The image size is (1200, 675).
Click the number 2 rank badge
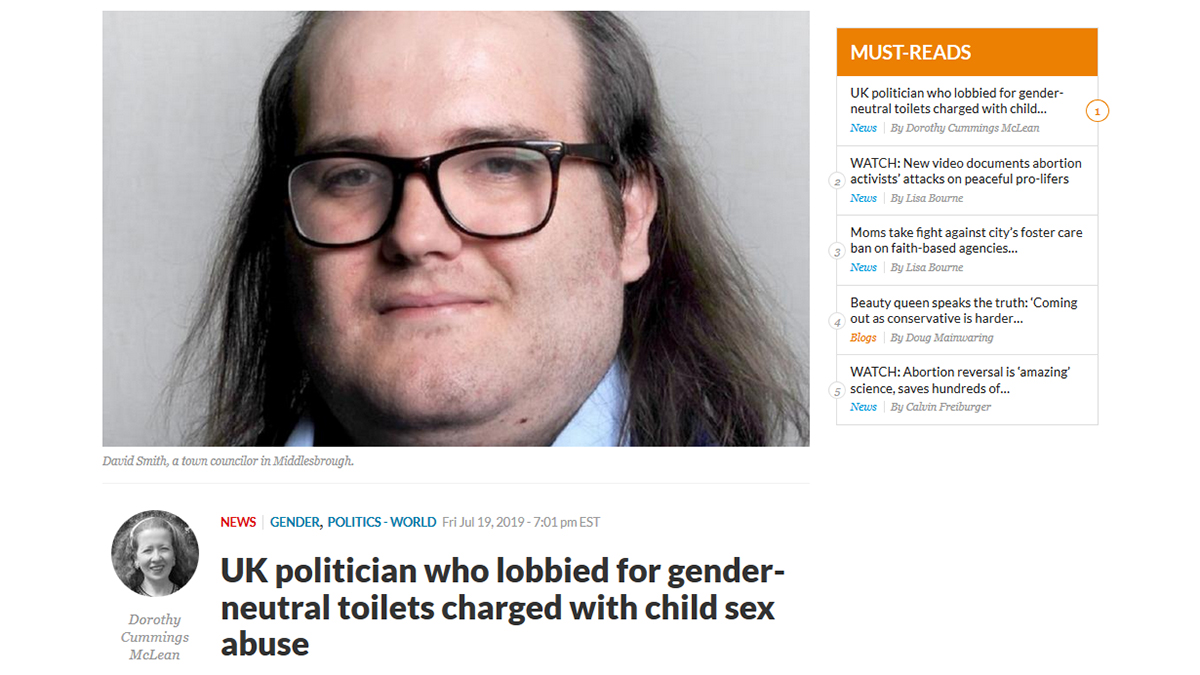(837, 182)
